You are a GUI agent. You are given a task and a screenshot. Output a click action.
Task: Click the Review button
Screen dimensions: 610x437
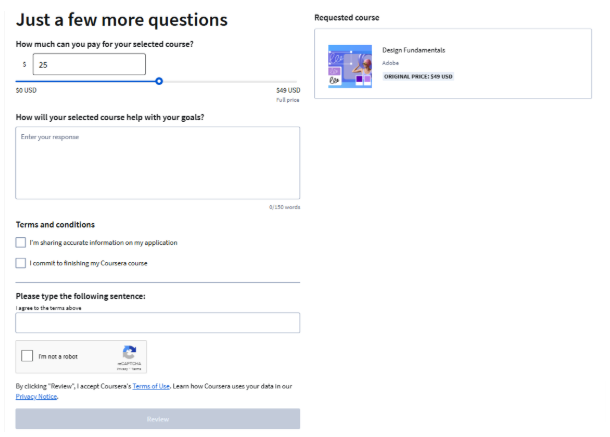pyautogui.click(x=158, y=419)
